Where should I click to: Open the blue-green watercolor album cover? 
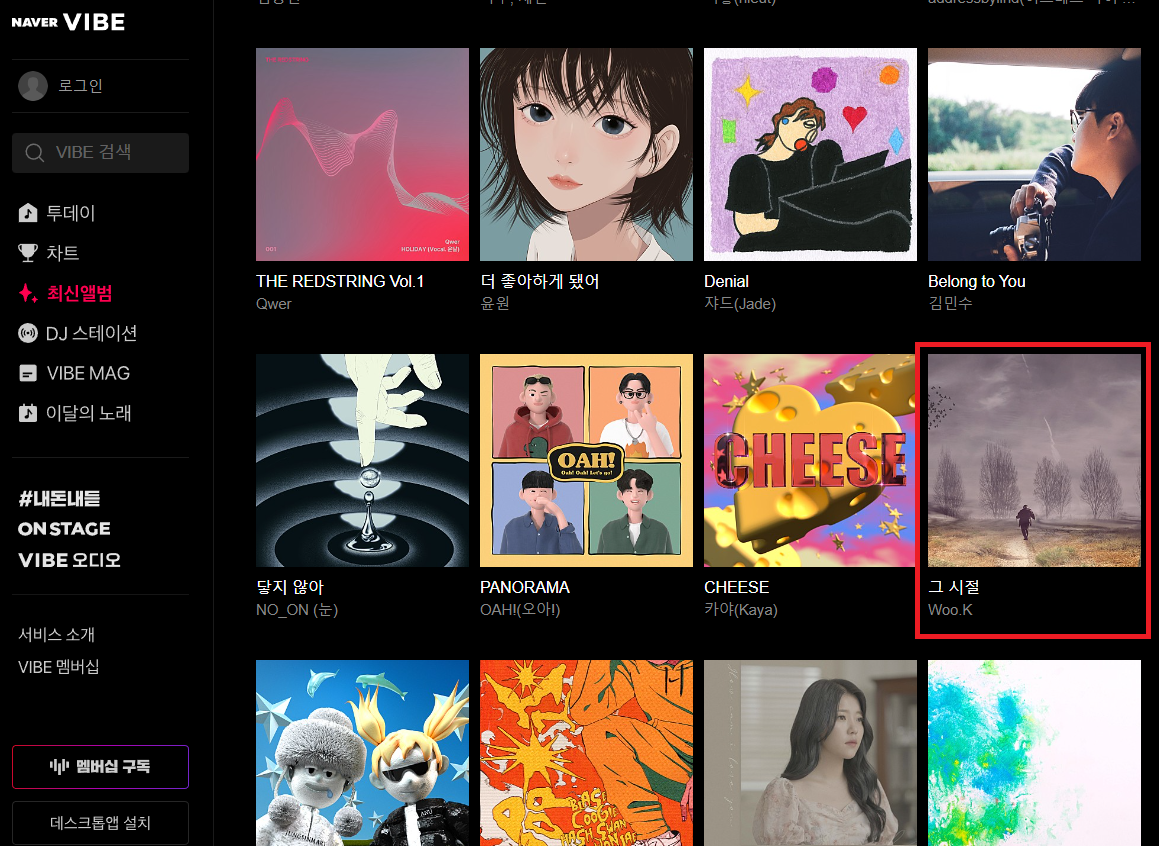click(x=1034, y=753)
